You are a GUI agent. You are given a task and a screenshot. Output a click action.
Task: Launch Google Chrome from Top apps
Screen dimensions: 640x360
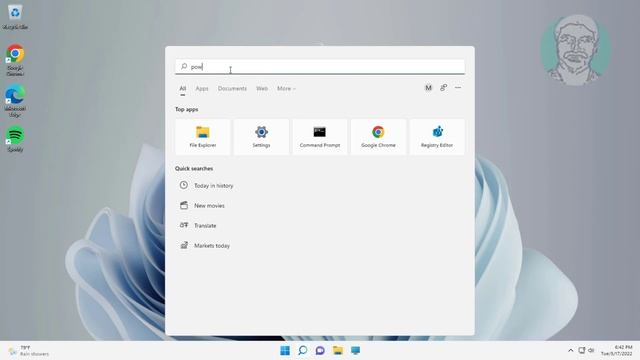pyautogui.click(x=378, y=137)
